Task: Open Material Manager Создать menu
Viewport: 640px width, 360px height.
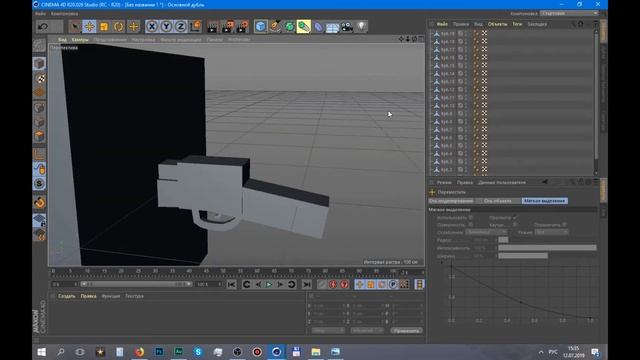Action: [67, 296]
